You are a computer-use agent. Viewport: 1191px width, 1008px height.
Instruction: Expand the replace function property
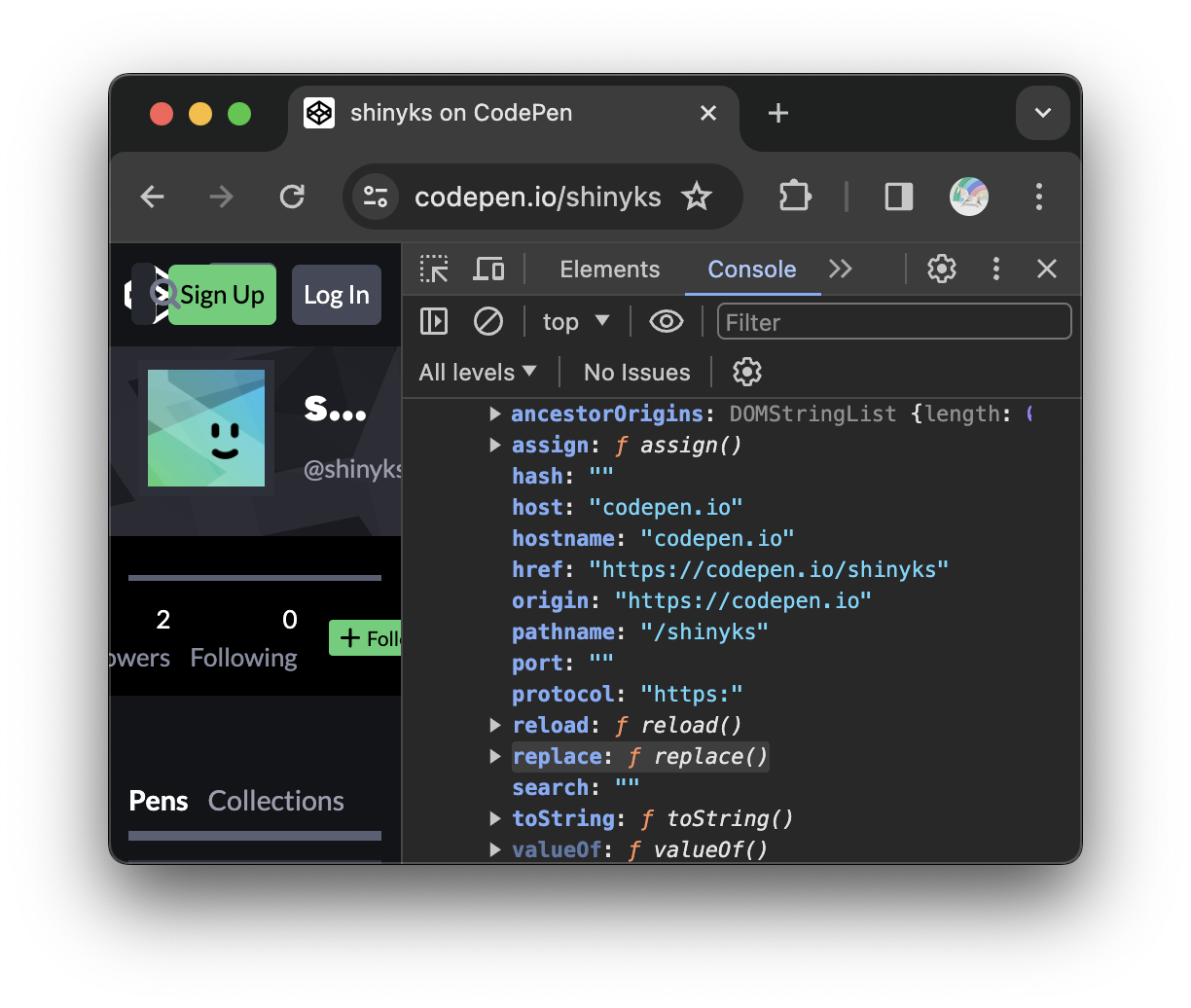point(495,757)
